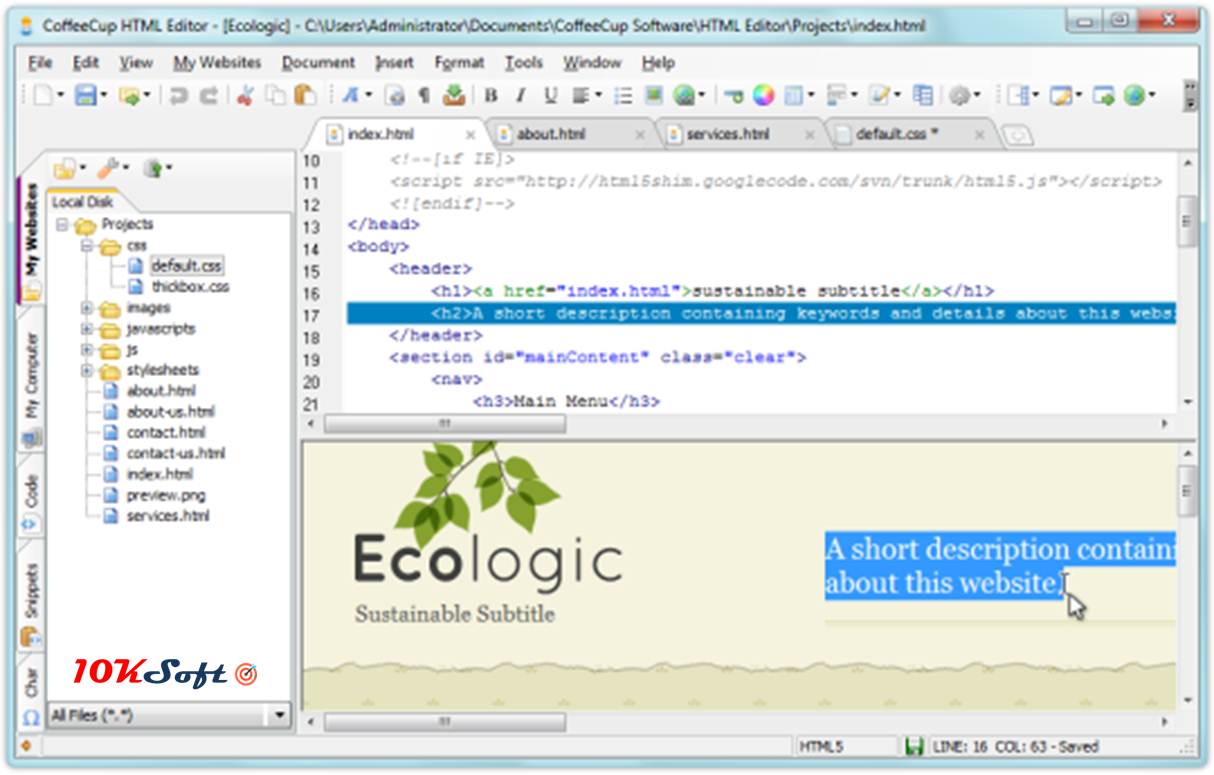1214x775 pixels.
Task: Click the Paste clipboard icon
Action: tap(305, 95)
